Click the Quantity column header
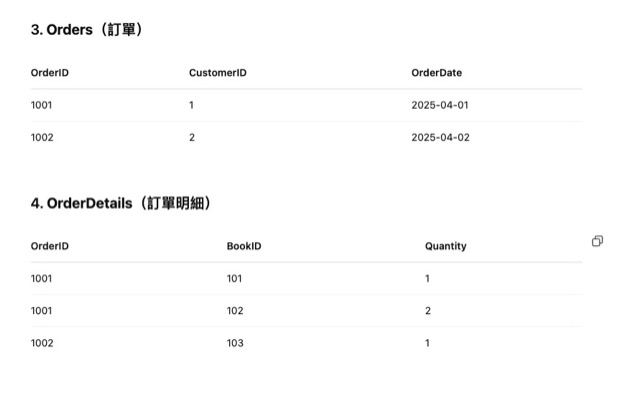 tap(446, 246)
